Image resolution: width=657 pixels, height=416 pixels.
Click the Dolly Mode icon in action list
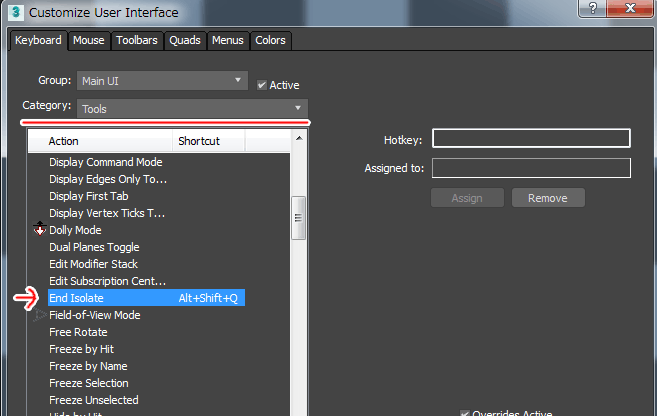coord(40,230)
